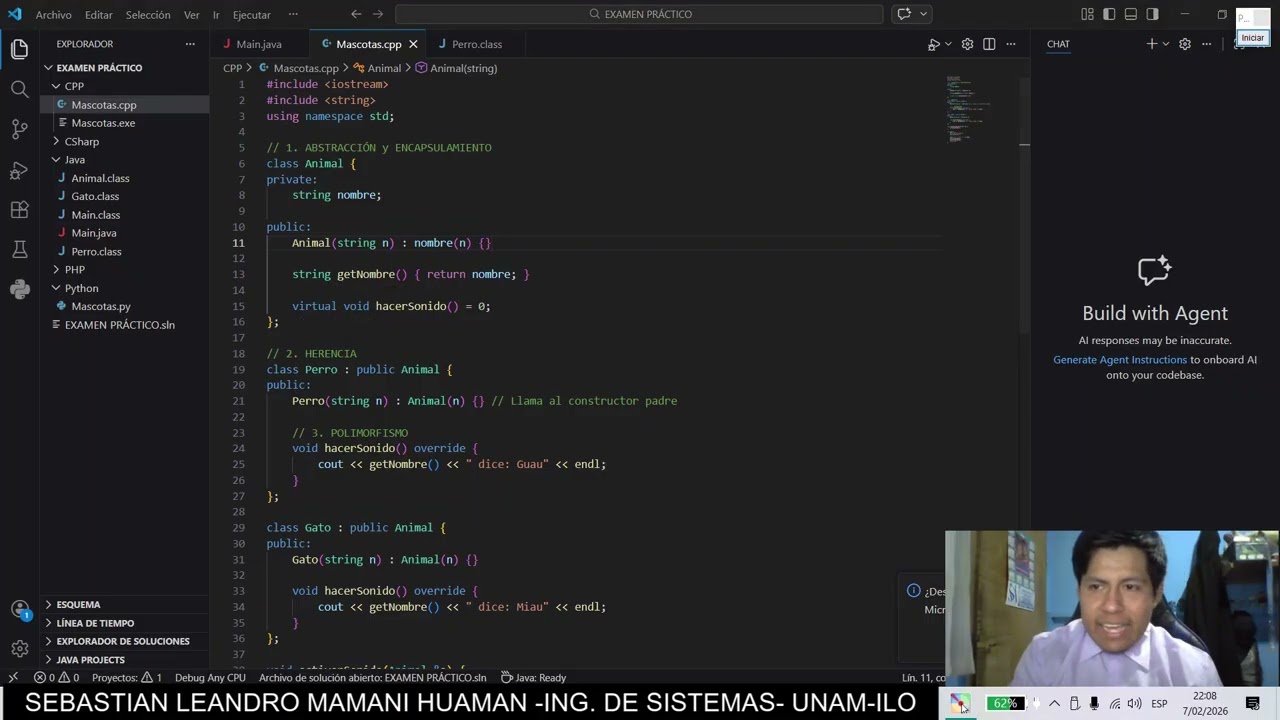Open the Run and Debug view
Viewport: 1280px width, 720px height.
tap(19, 170)
